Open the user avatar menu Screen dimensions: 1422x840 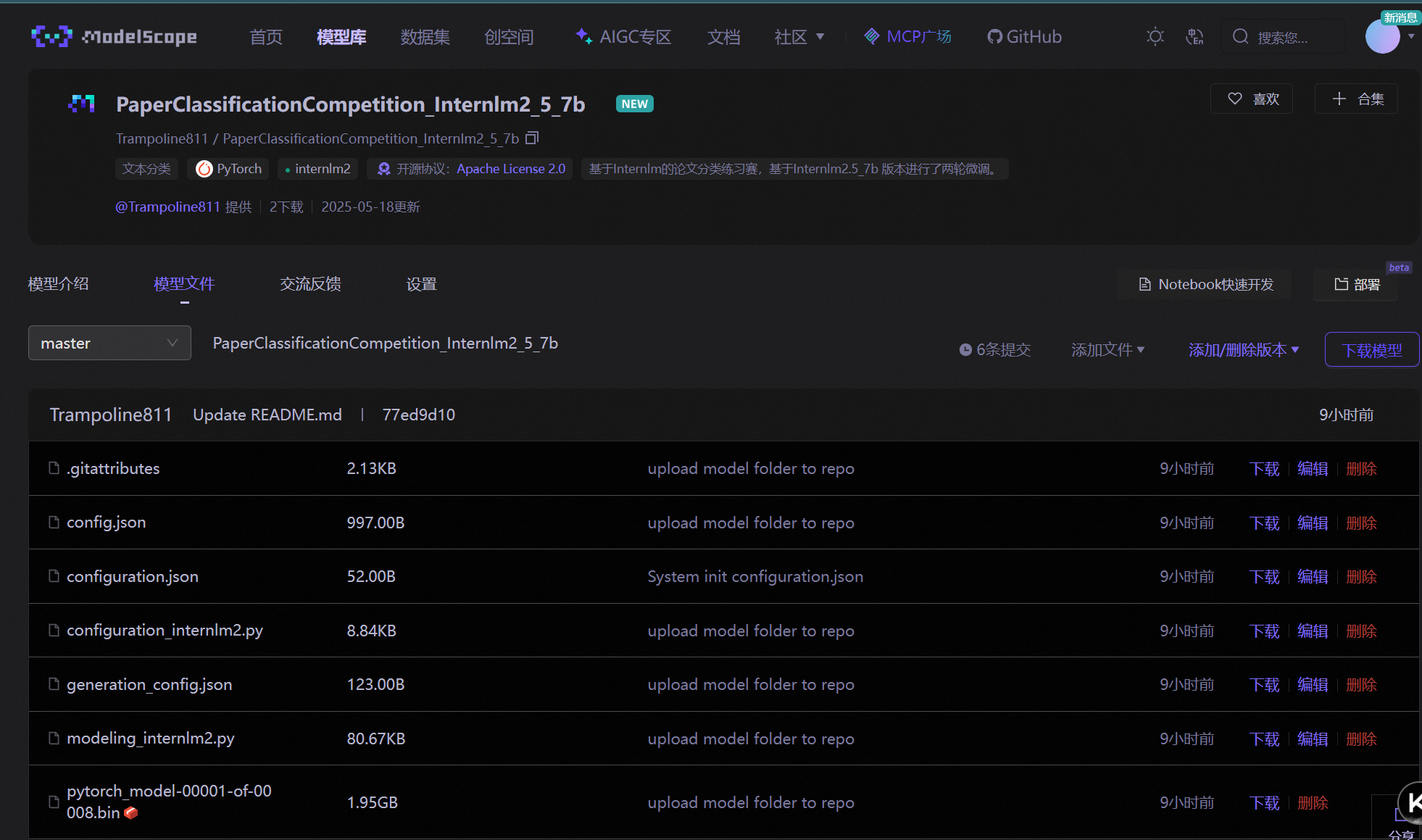(1383, 36)
